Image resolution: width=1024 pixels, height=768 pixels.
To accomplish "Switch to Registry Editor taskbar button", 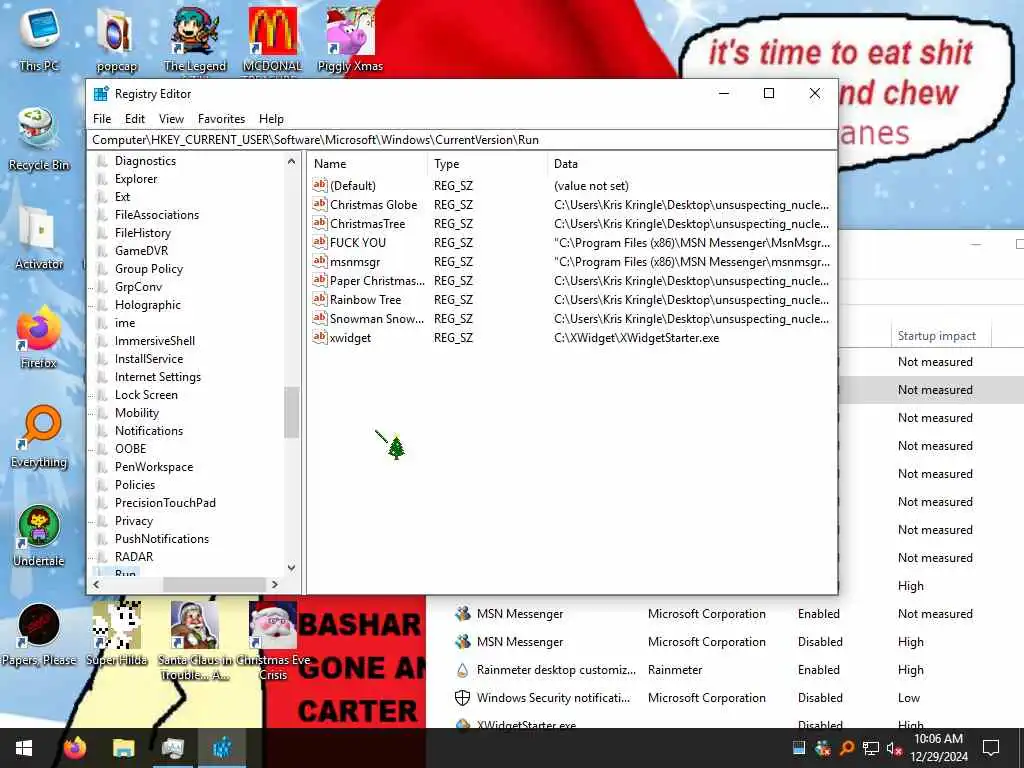I will (221, 748).
